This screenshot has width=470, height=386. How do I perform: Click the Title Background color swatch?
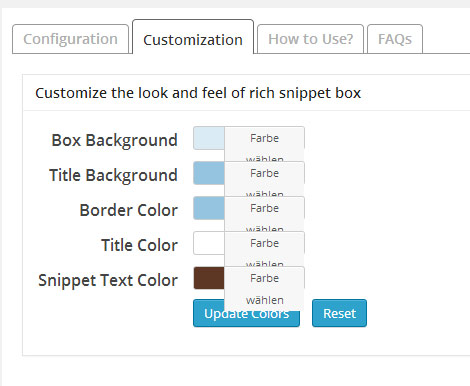209,173
